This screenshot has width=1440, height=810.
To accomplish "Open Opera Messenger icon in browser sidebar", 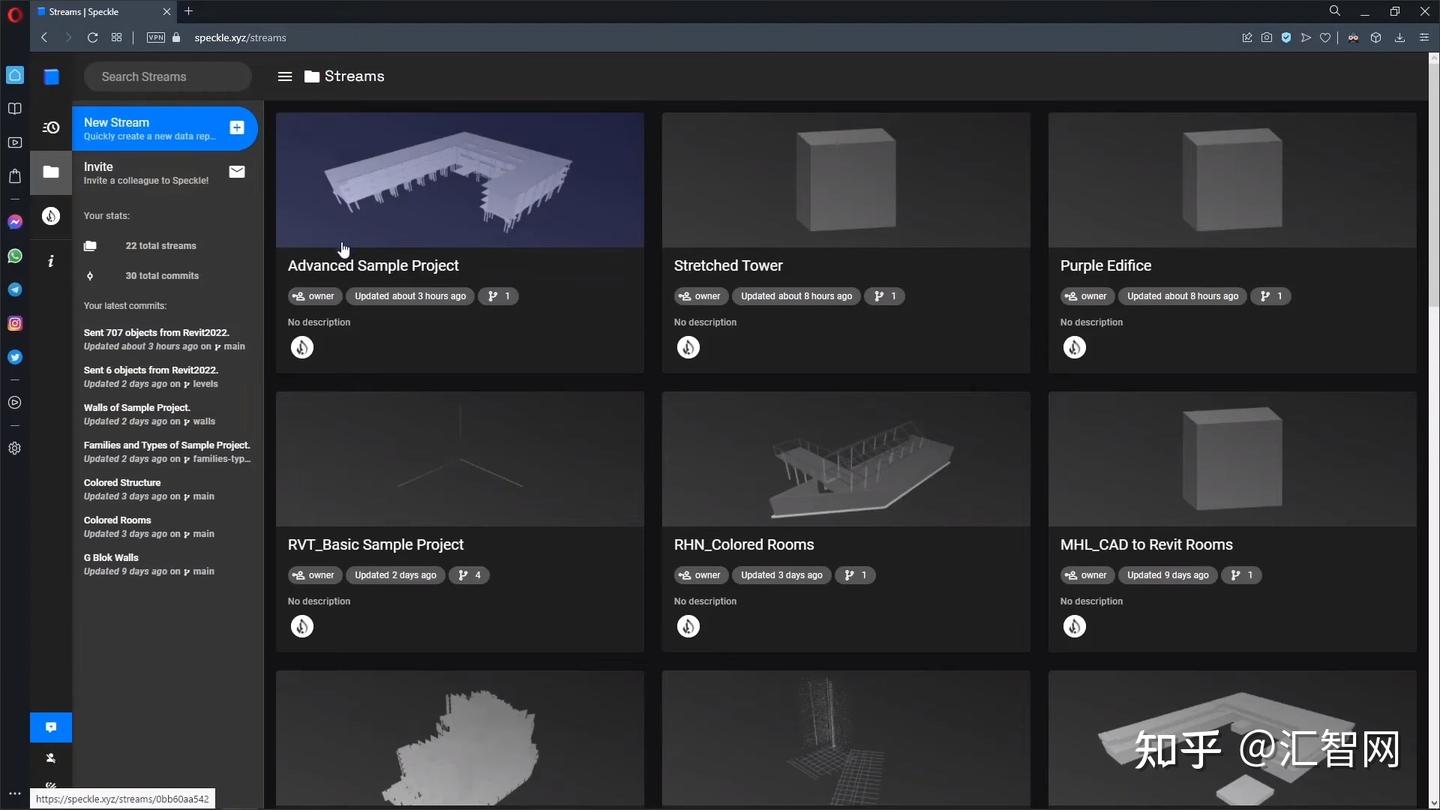I will point(15,222).
